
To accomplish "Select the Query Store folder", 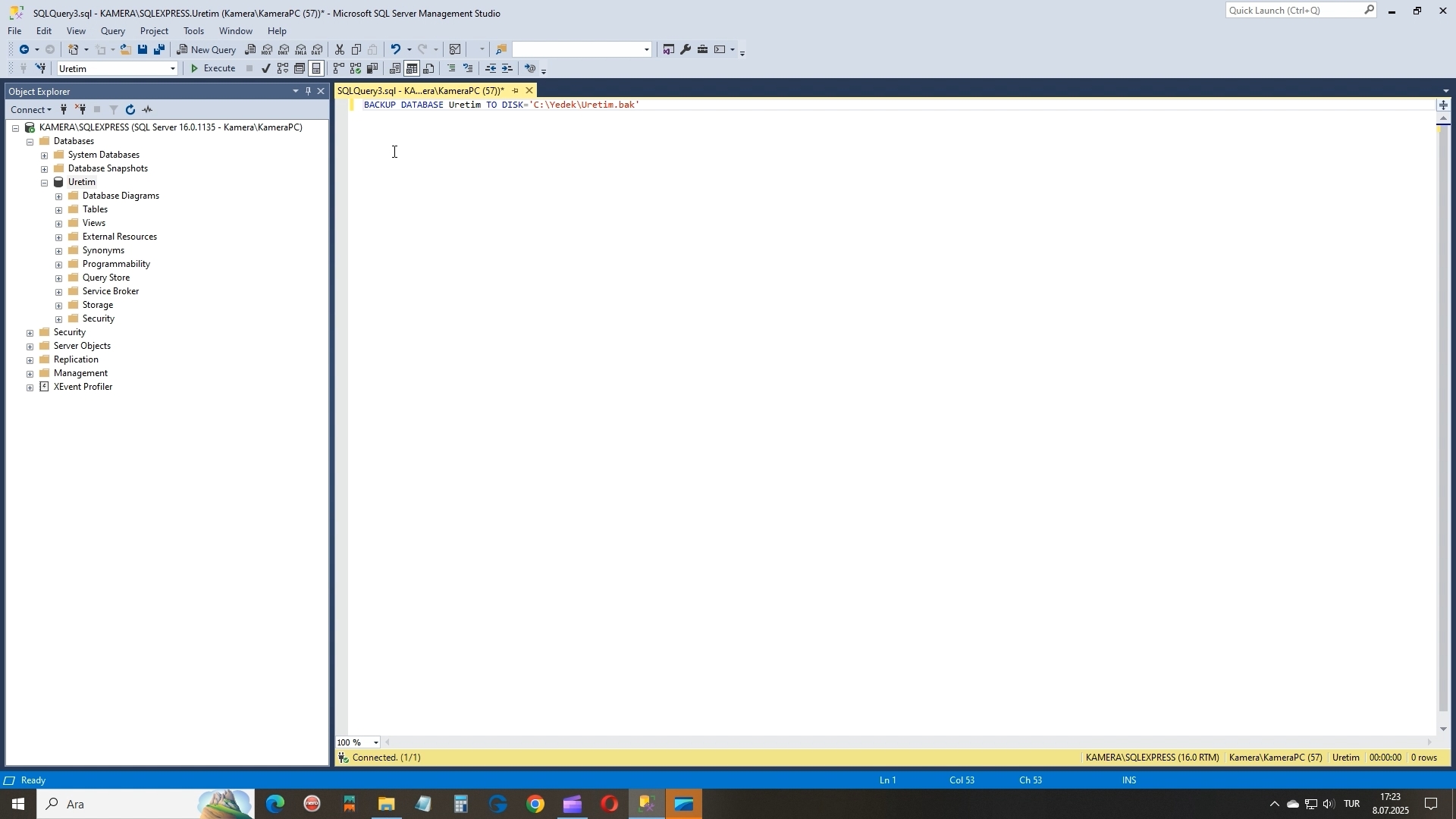I will tap(106, 278).
